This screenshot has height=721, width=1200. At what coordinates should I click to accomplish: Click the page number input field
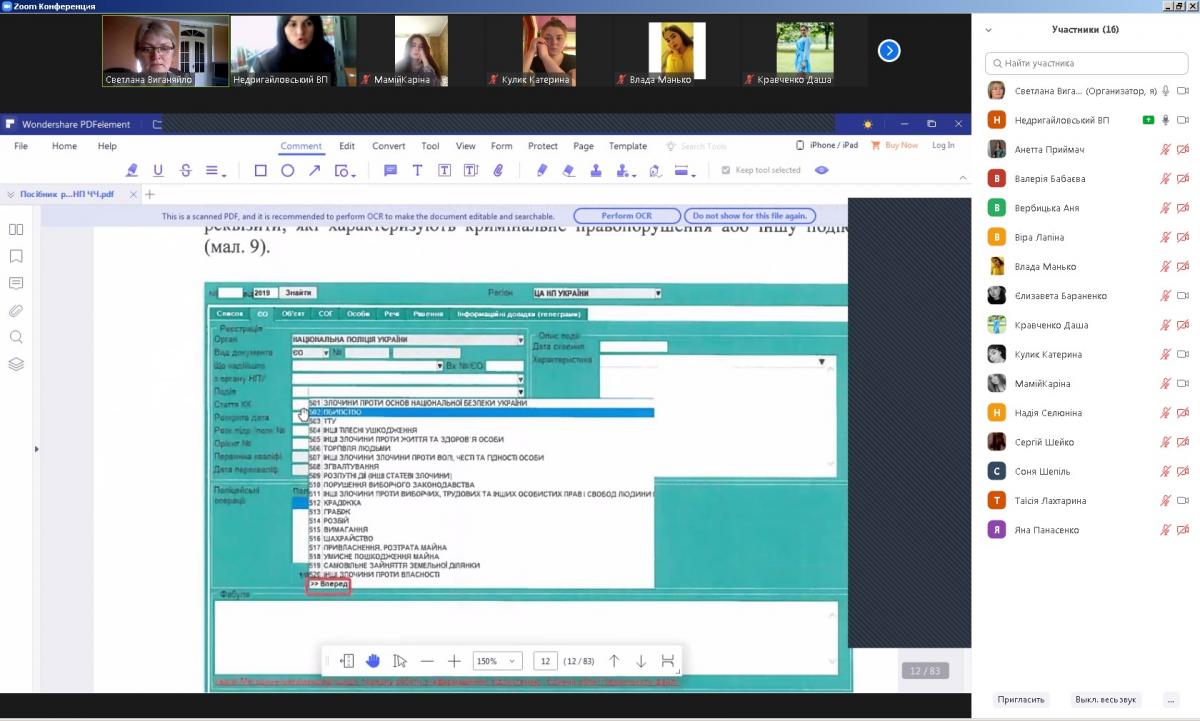[x=545, y=661]
